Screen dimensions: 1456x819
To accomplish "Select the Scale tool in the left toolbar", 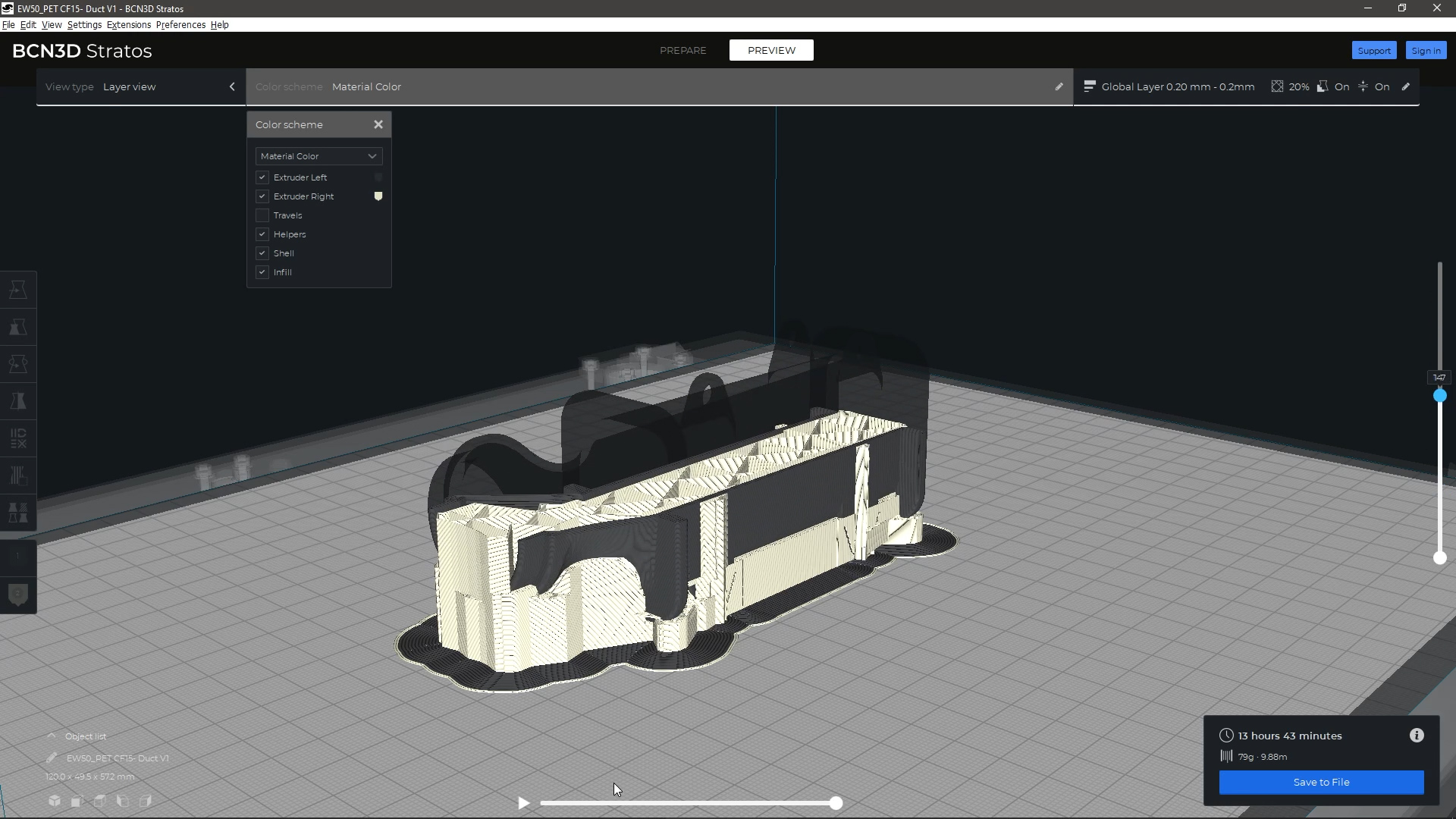I will 18,327.
